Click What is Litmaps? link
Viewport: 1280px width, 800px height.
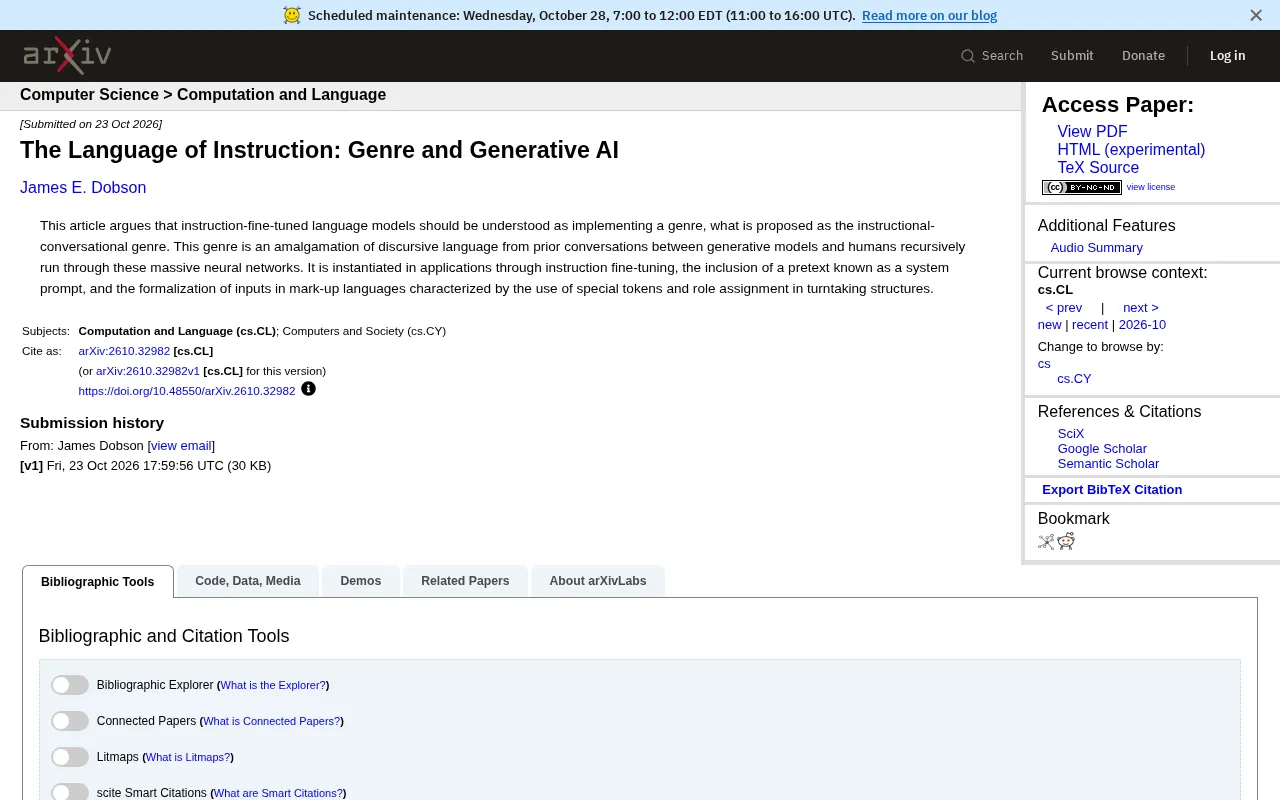(x=188, y=757)
